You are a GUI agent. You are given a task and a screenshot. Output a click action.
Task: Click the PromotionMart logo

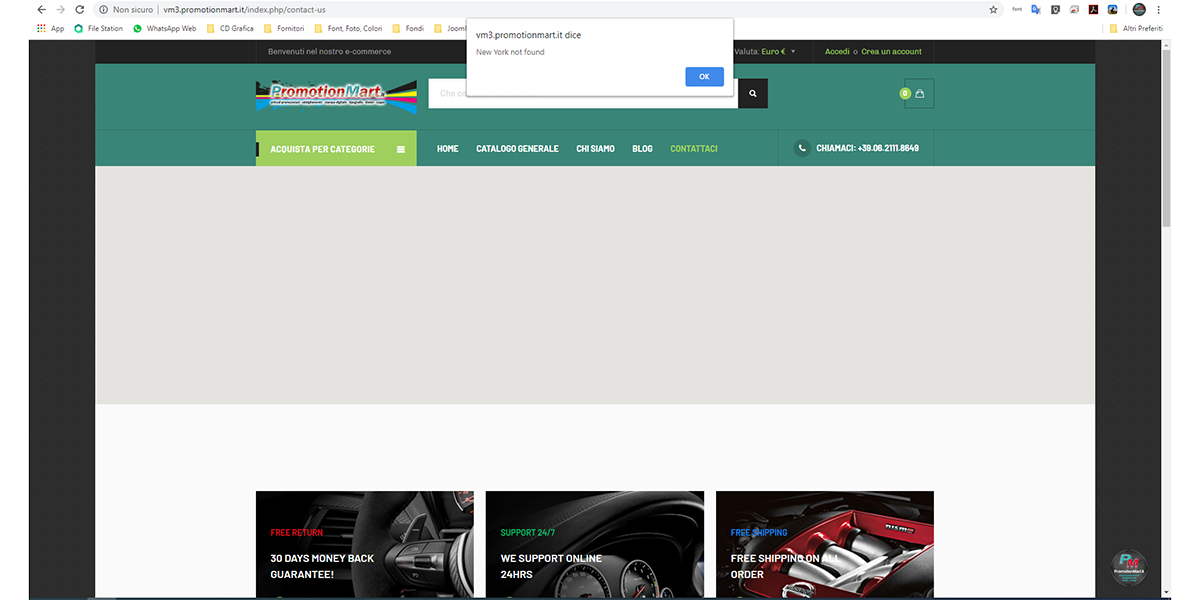click(x=336, y=97)
